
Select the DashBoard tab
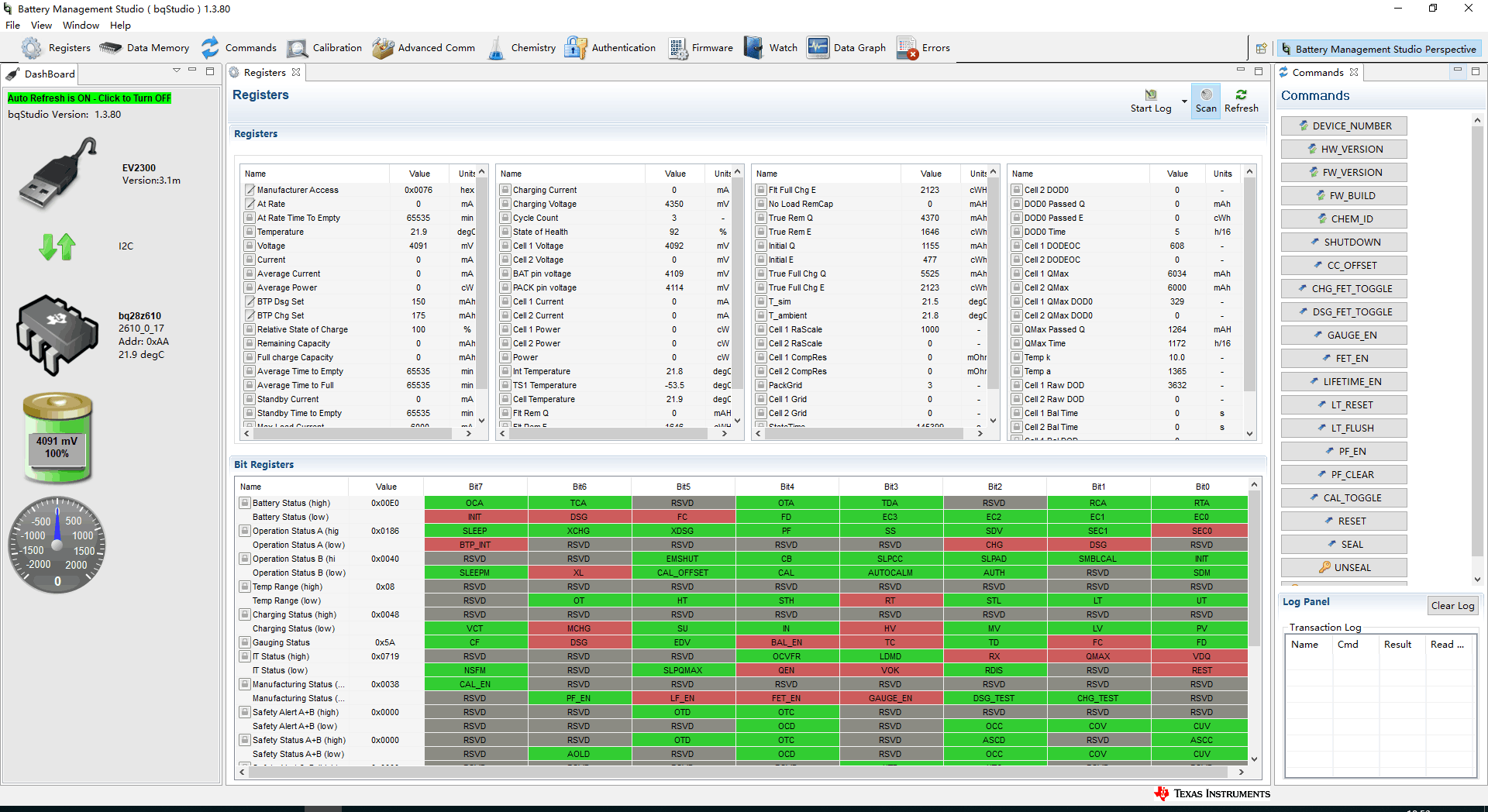pos(40,74)
